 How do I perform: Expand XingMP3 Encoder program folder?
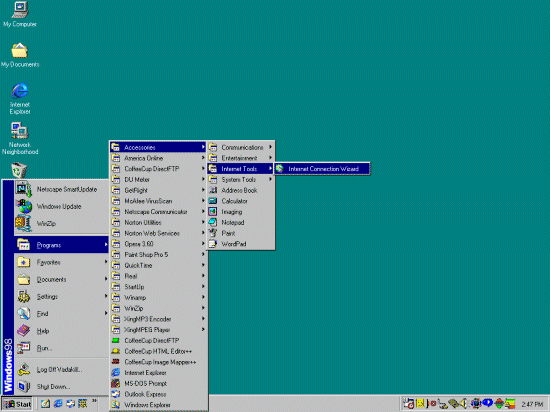(158, 319)
